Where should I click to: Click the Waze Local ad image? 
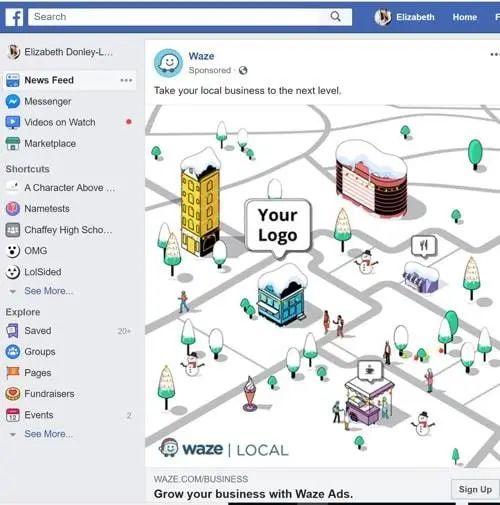coord(322,286)
